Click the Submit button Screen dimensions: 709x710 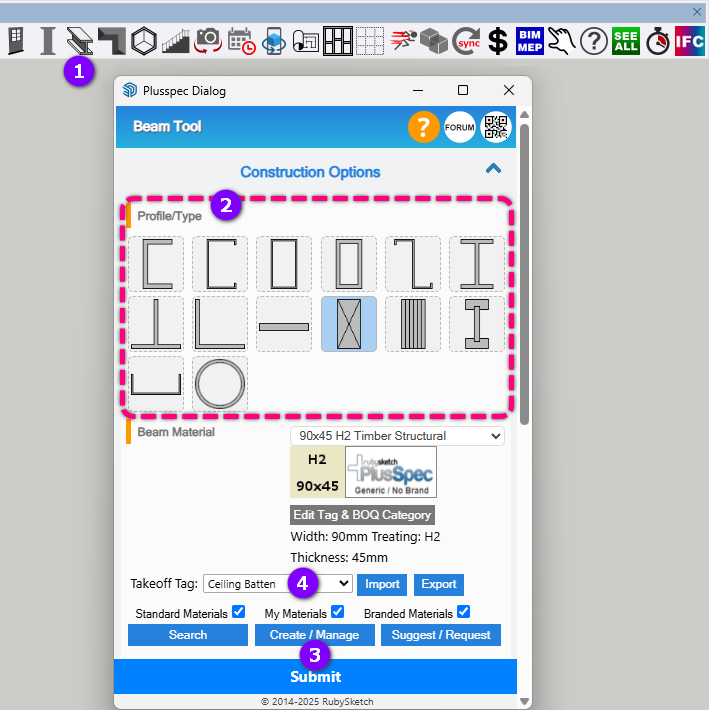(315, 676)
